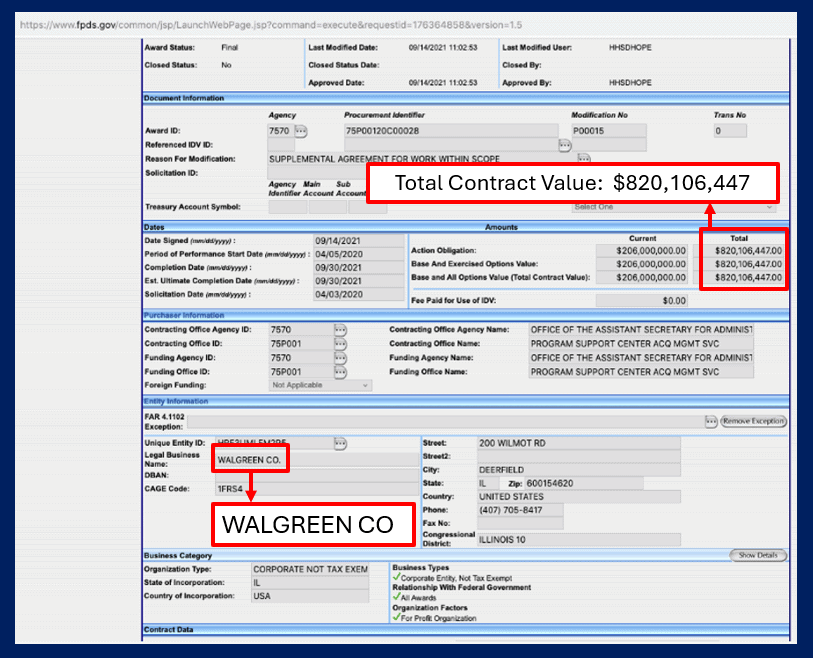The image size is (813, 658).
Task: Click the Procurement Identifier field 75P00120C00028
Action: pos(451,131)
